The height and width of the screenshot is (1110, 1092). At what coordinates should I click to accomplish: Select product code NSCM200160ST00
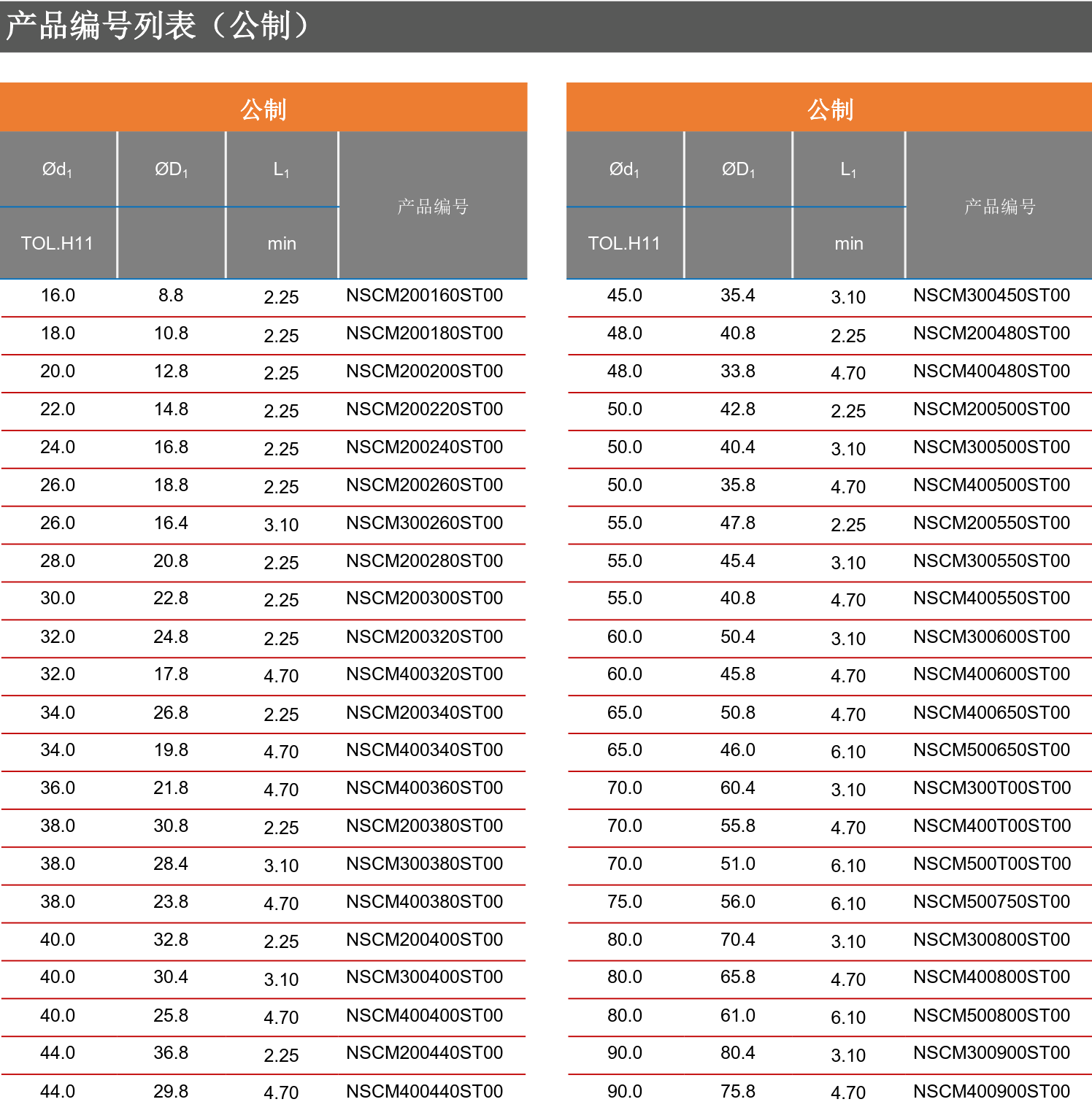(424, 296)
